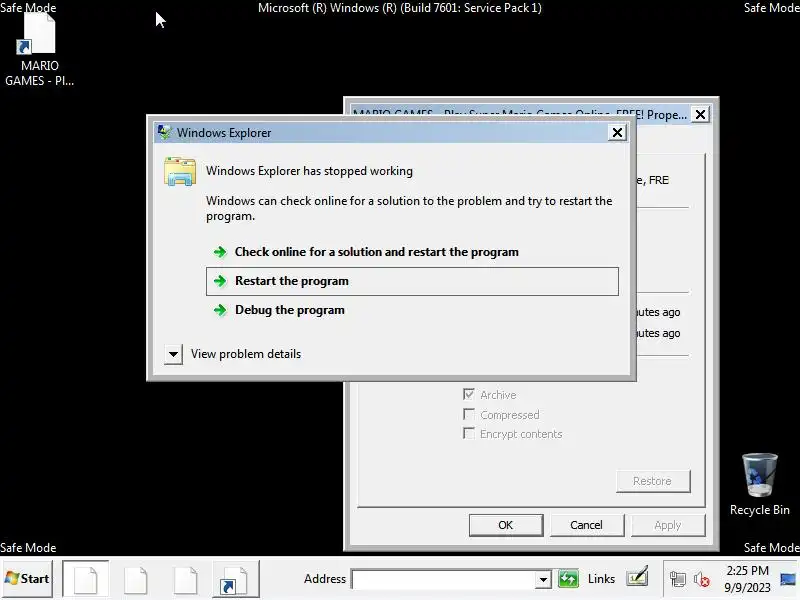Close the Windows Explorer error dialog

tap(617, 133)
